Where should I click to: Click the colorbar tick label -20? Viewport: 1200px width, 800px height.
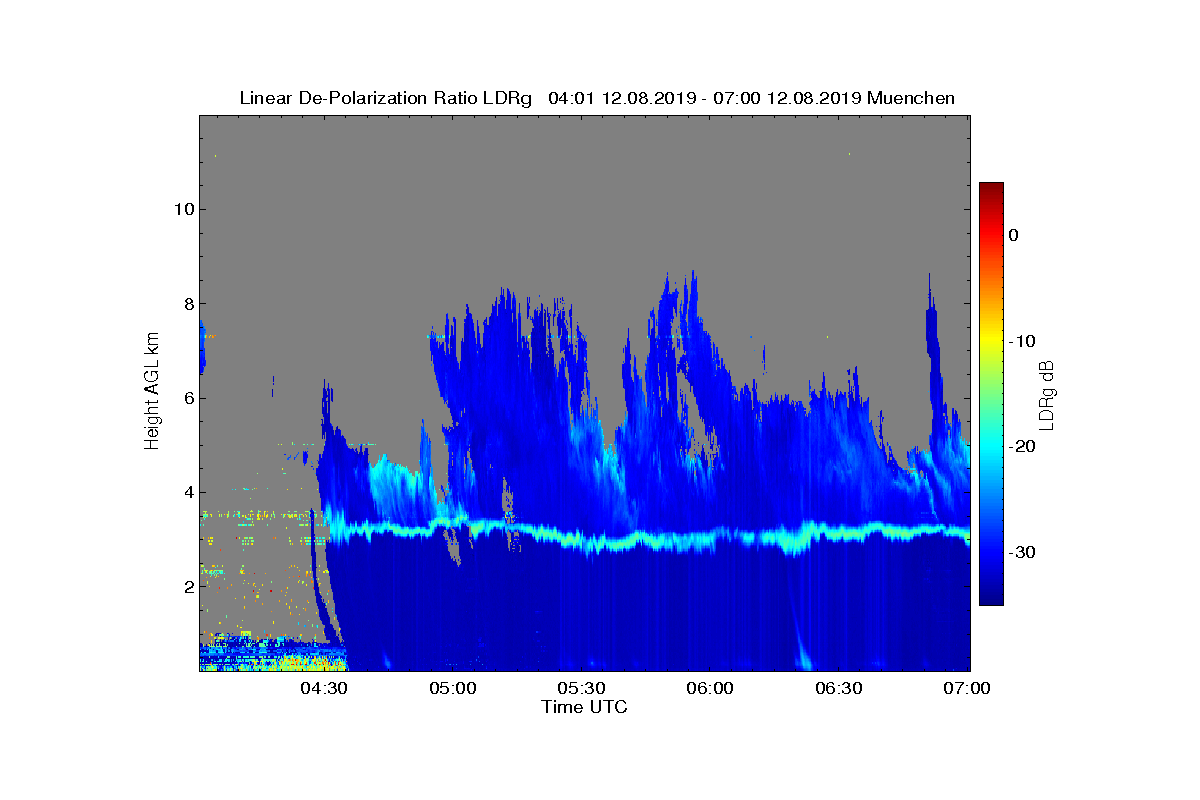pos(1022,446)
